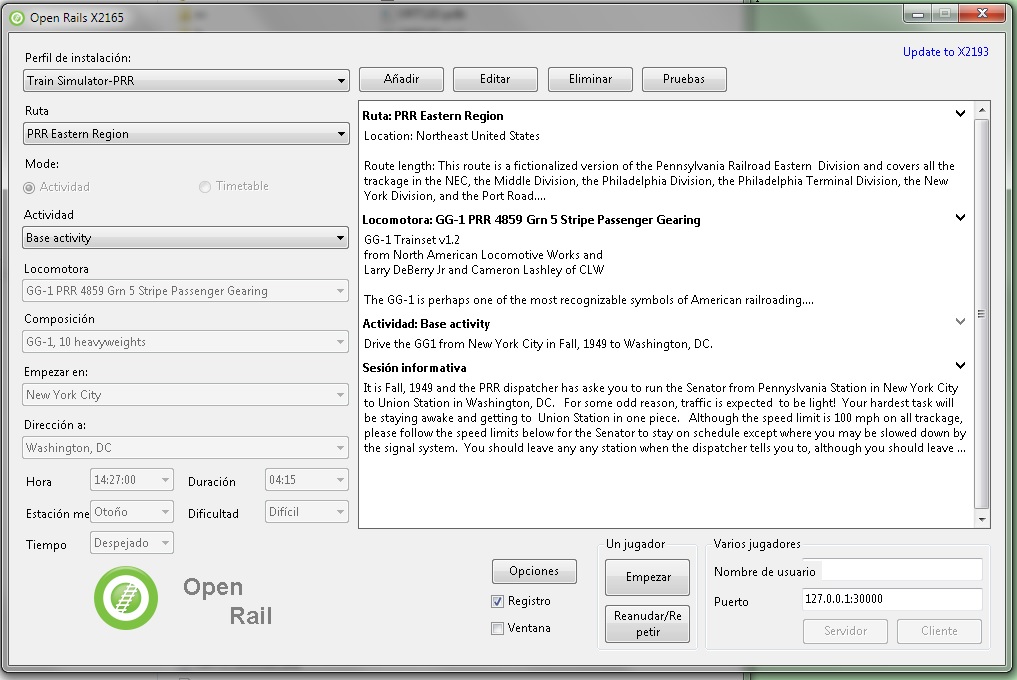Click the Open Rails logo icon
This screenshot has height=680, width=1017.
point(126,598)
